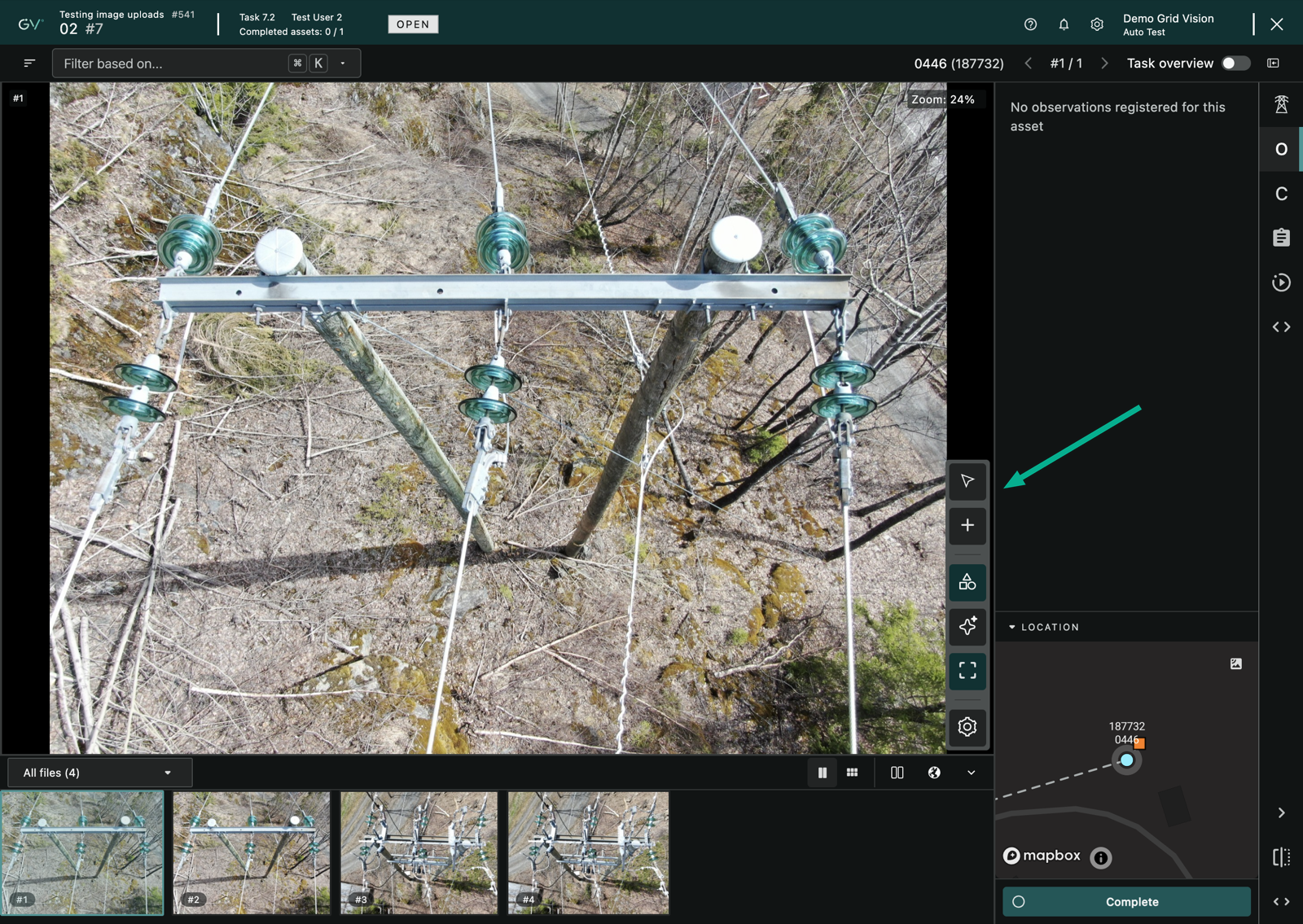Enable side-by-side compare view
Image resolution: width=1303 pixels, height=924 pixels.
(x=897, y=773)
